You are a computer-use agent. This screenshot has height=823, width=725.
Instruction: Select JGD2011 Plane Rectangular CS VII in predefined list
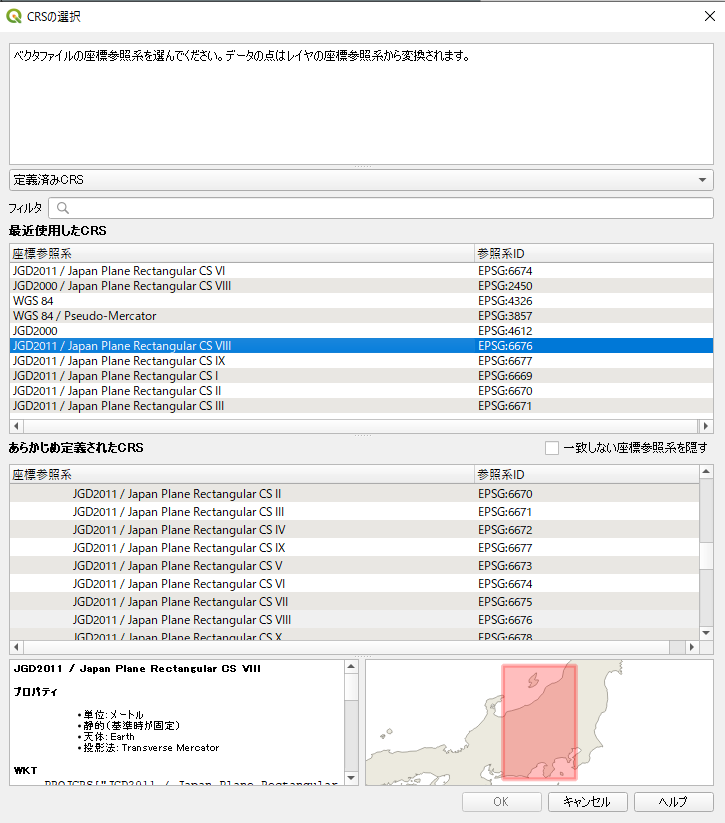point(180,602)
